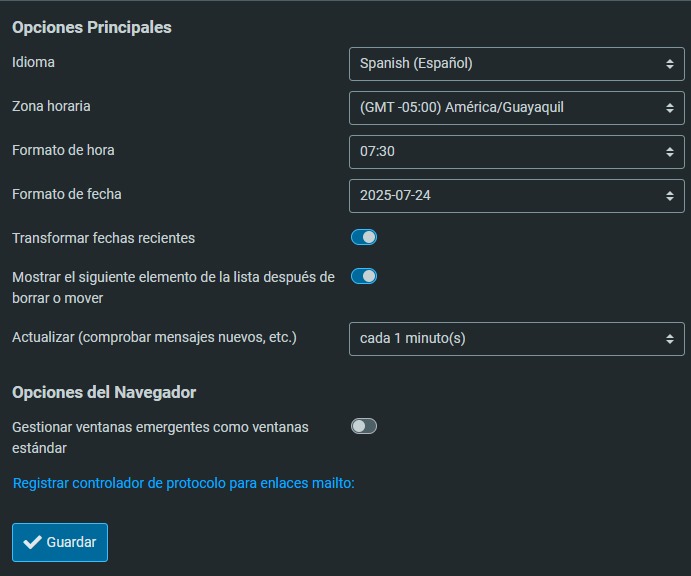Expand the Formato de fecha selector

tap(516, 195)
